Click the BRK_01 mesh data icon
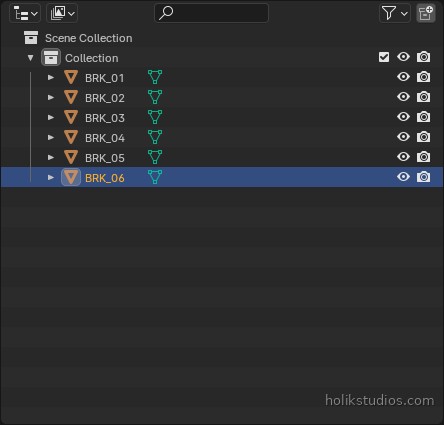Viewport: 444px width, 425px height. click(155, 77)
